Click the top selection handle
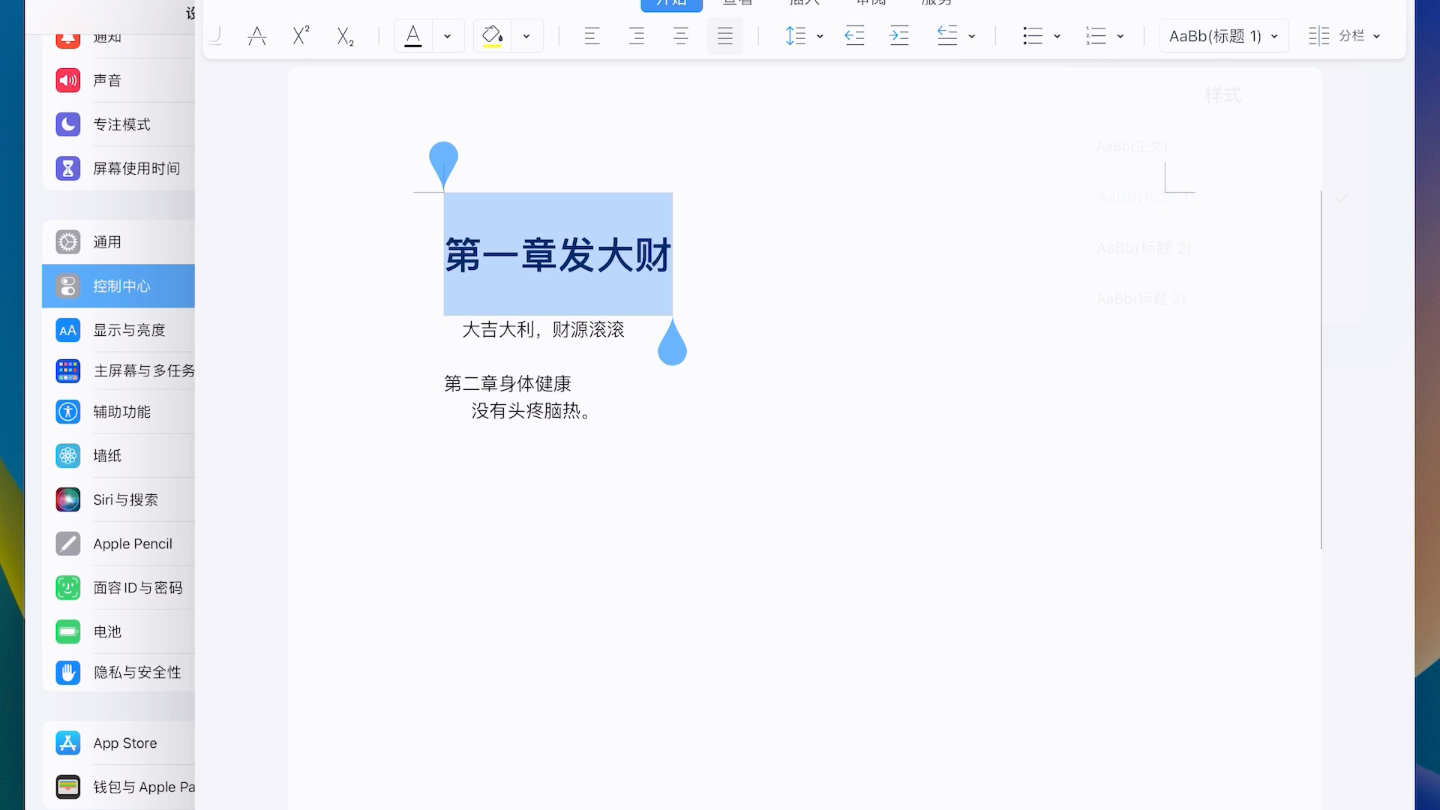The width and height of the screenshot is (1440, 810). (443, 163)
